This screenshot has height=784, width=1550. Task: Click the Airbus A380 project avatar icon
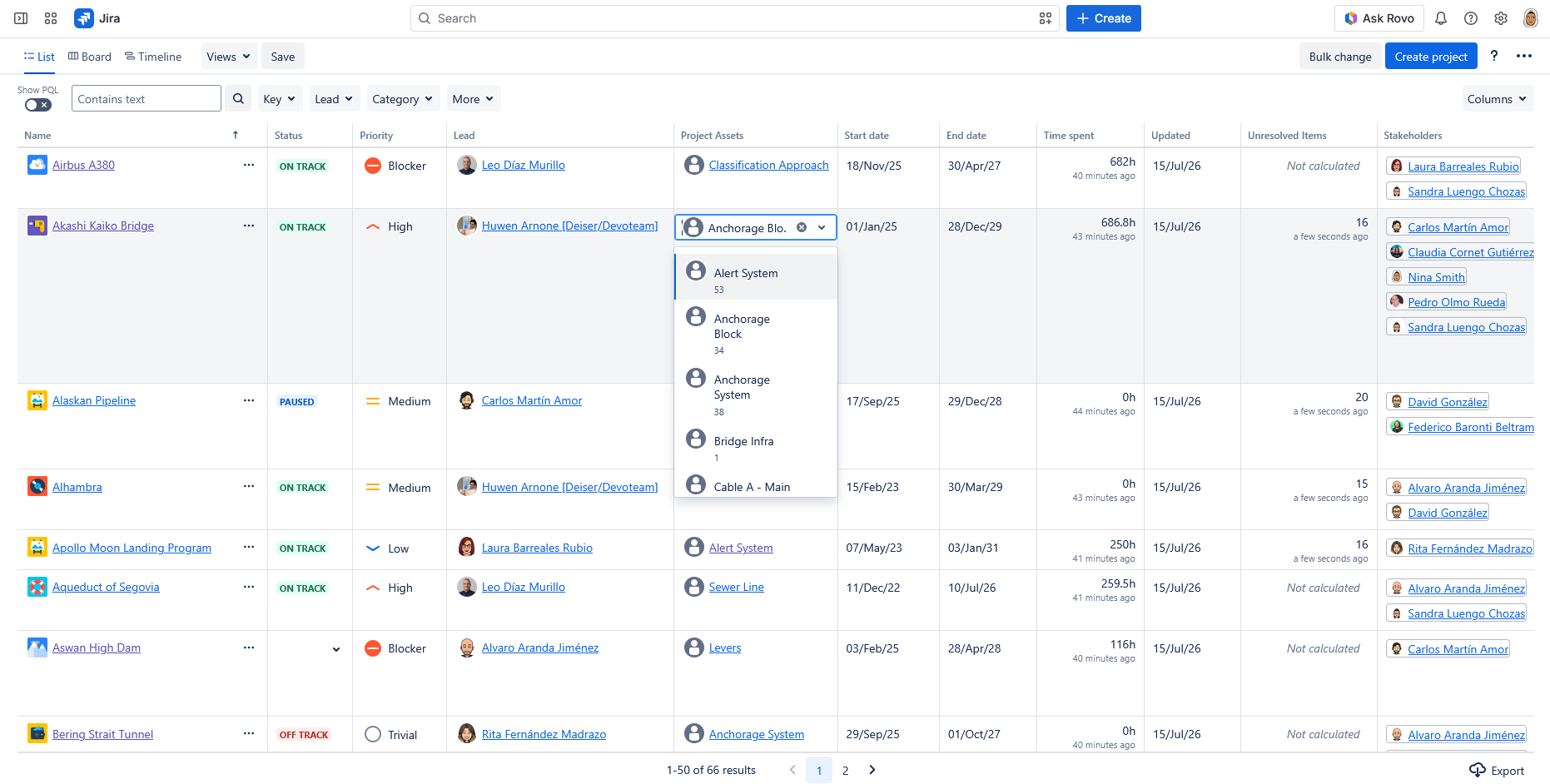(x=37, y=165)
